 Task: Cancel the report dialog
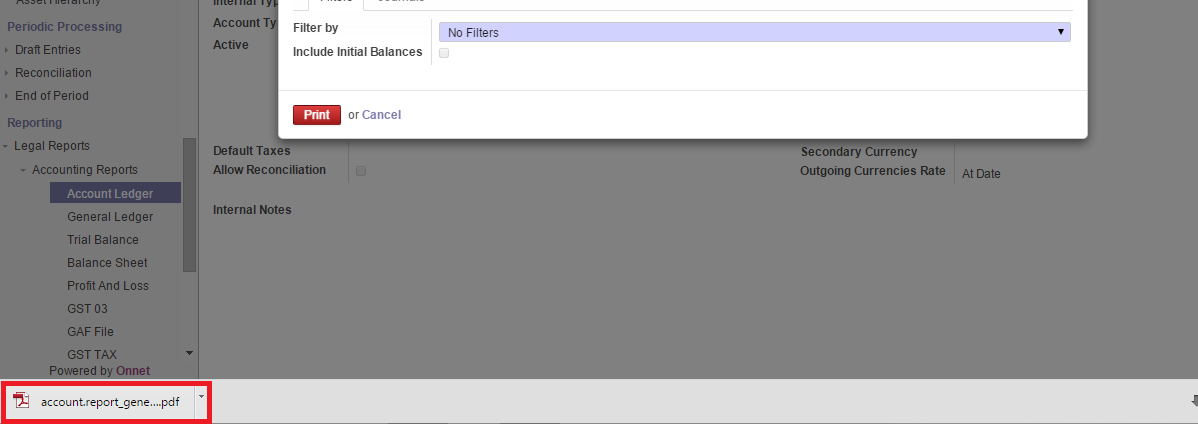tap(381, 115)
